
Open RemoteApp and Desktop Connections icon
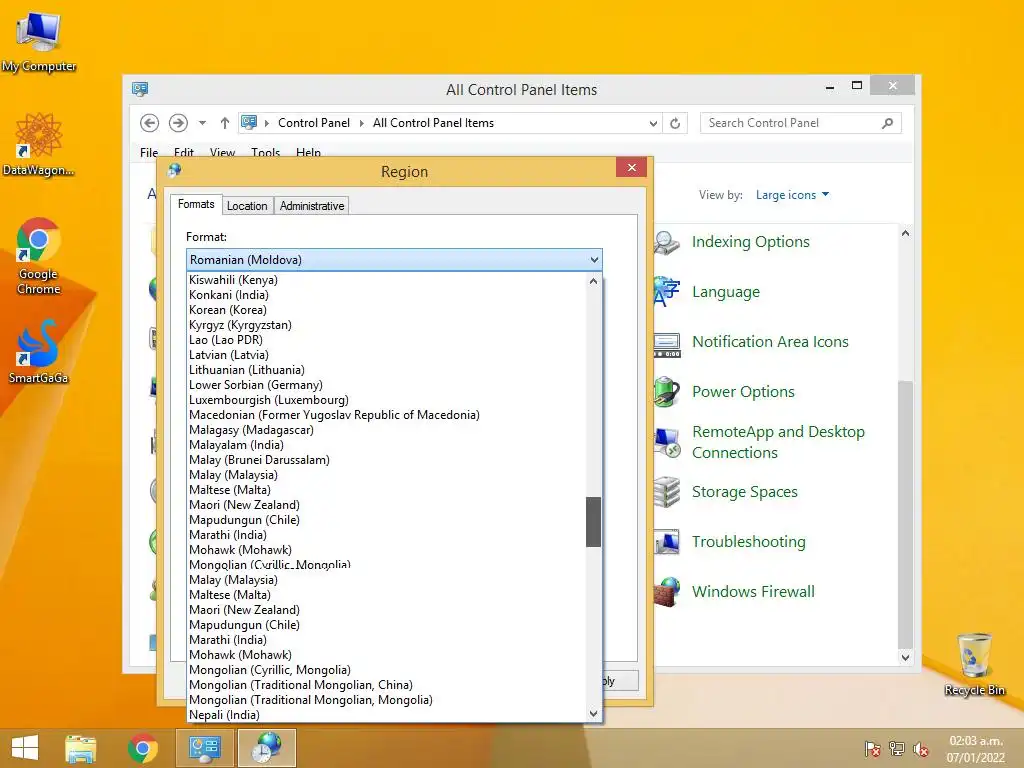tap(667, 442)
